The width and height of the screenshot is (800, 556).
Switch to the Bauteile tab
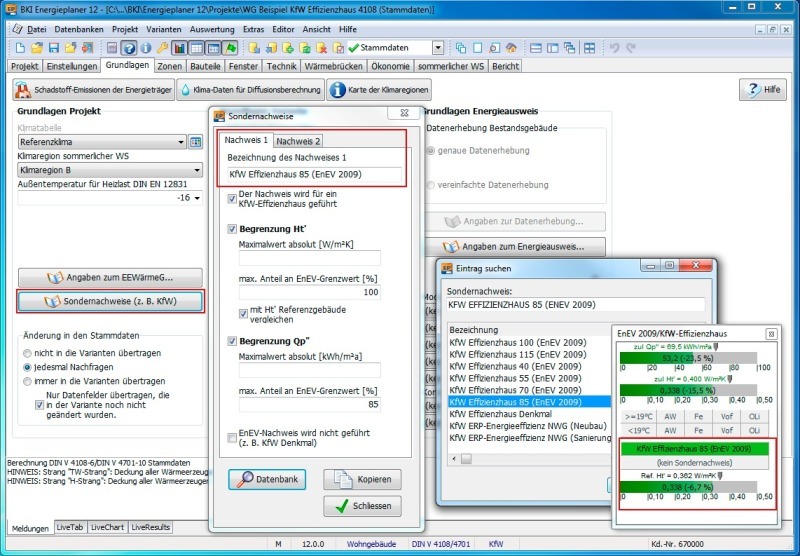[205, 66]
